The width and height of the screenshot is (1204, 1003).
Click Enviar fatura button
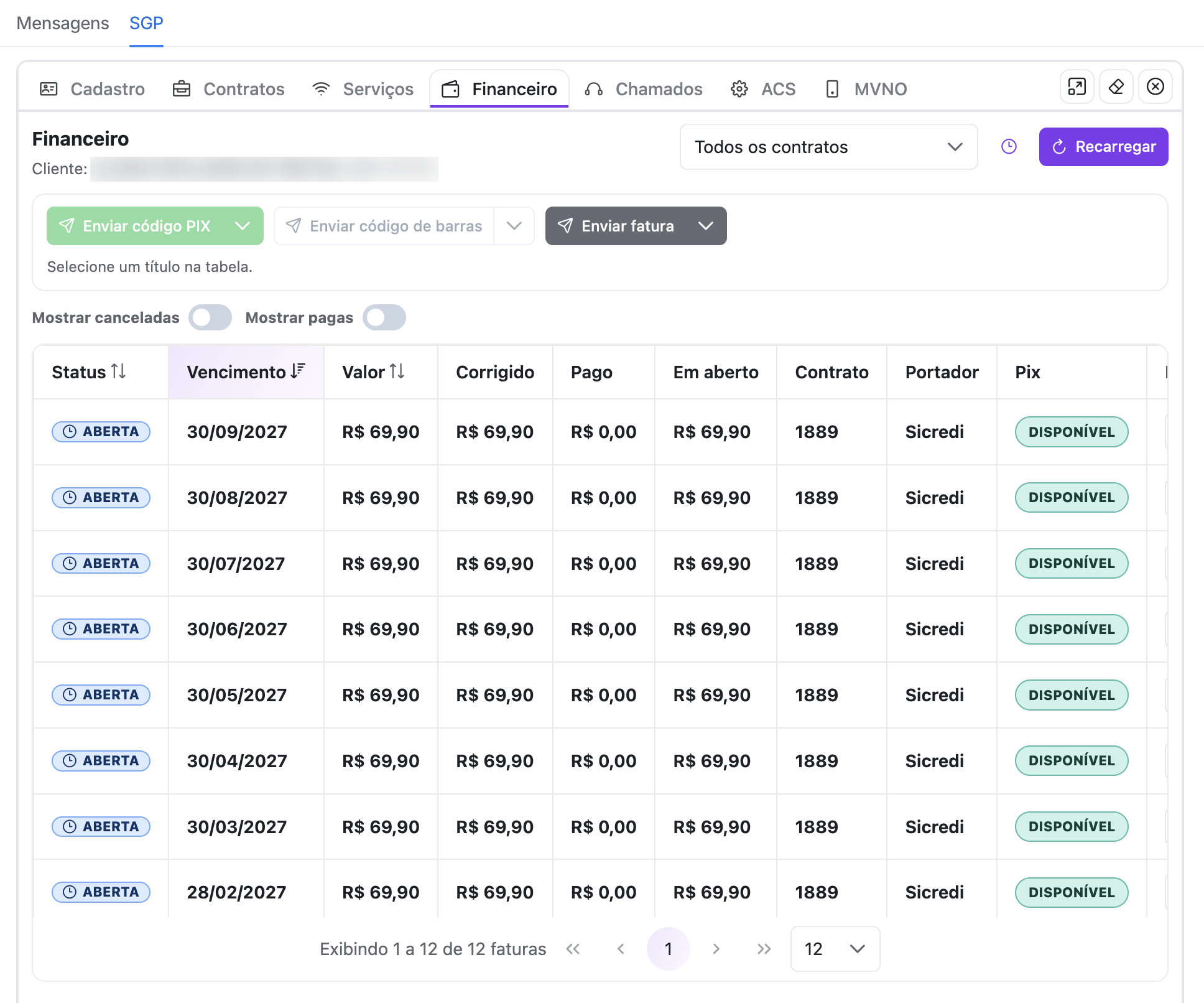[x=616, y=226]
